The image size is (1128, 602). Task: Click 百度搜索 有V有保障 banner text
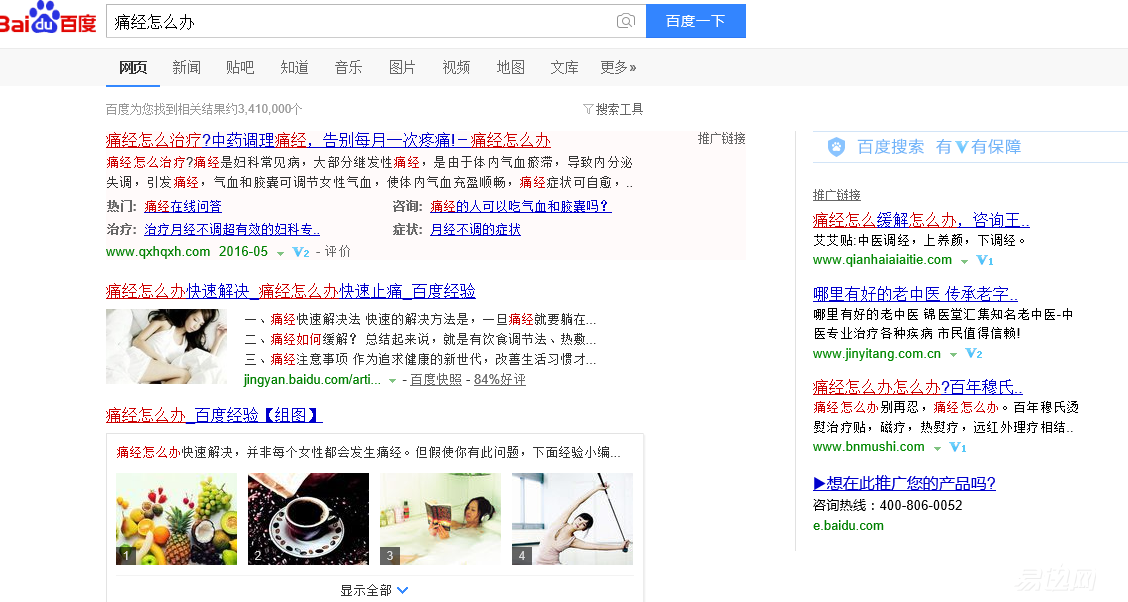939,147
